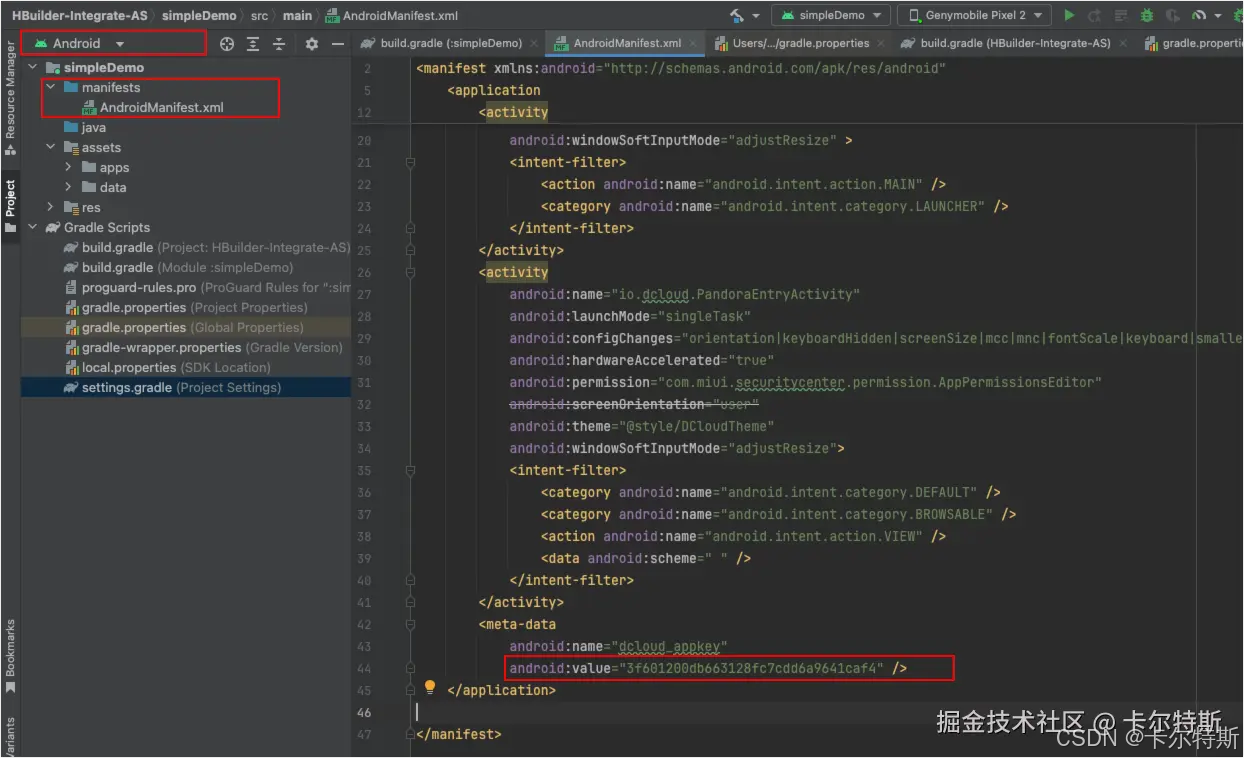Screen dimensions: 1244x758
Task: Click the Expand All icon in Project panel
Action: 253,44
